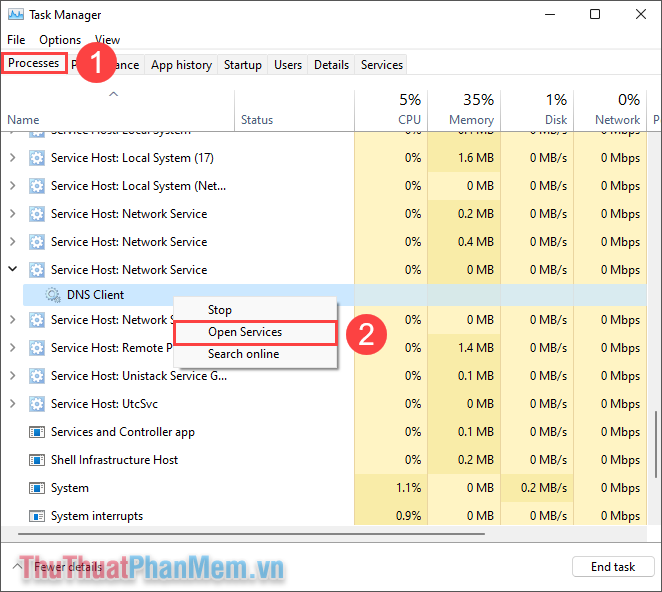The width and height of the screenshot is (662, 592).
Task: Click the DNS Client service gear icon
Action: click(53, 295)
